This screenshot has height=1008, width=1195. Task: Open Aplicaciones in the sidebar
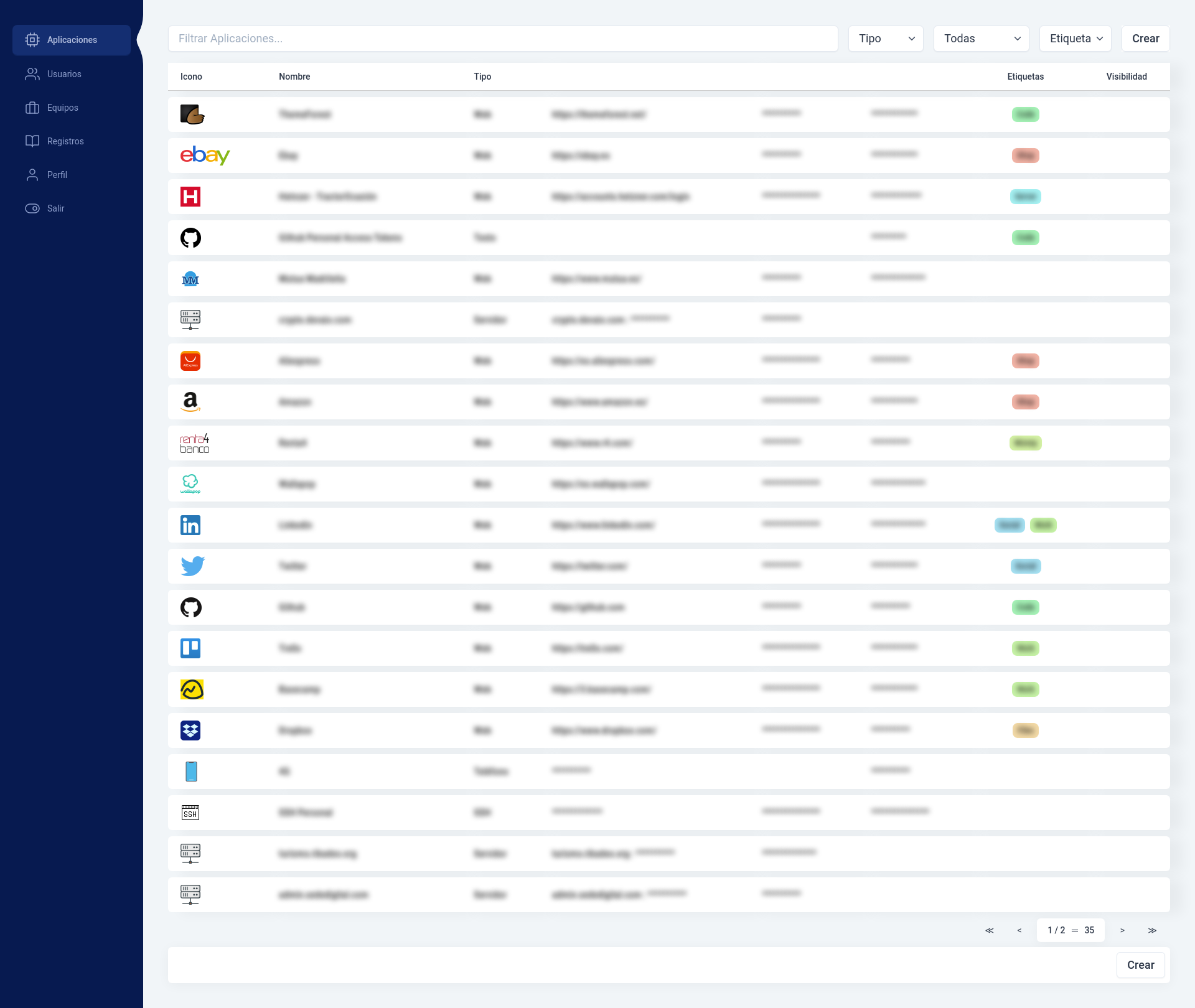point(72,40)
